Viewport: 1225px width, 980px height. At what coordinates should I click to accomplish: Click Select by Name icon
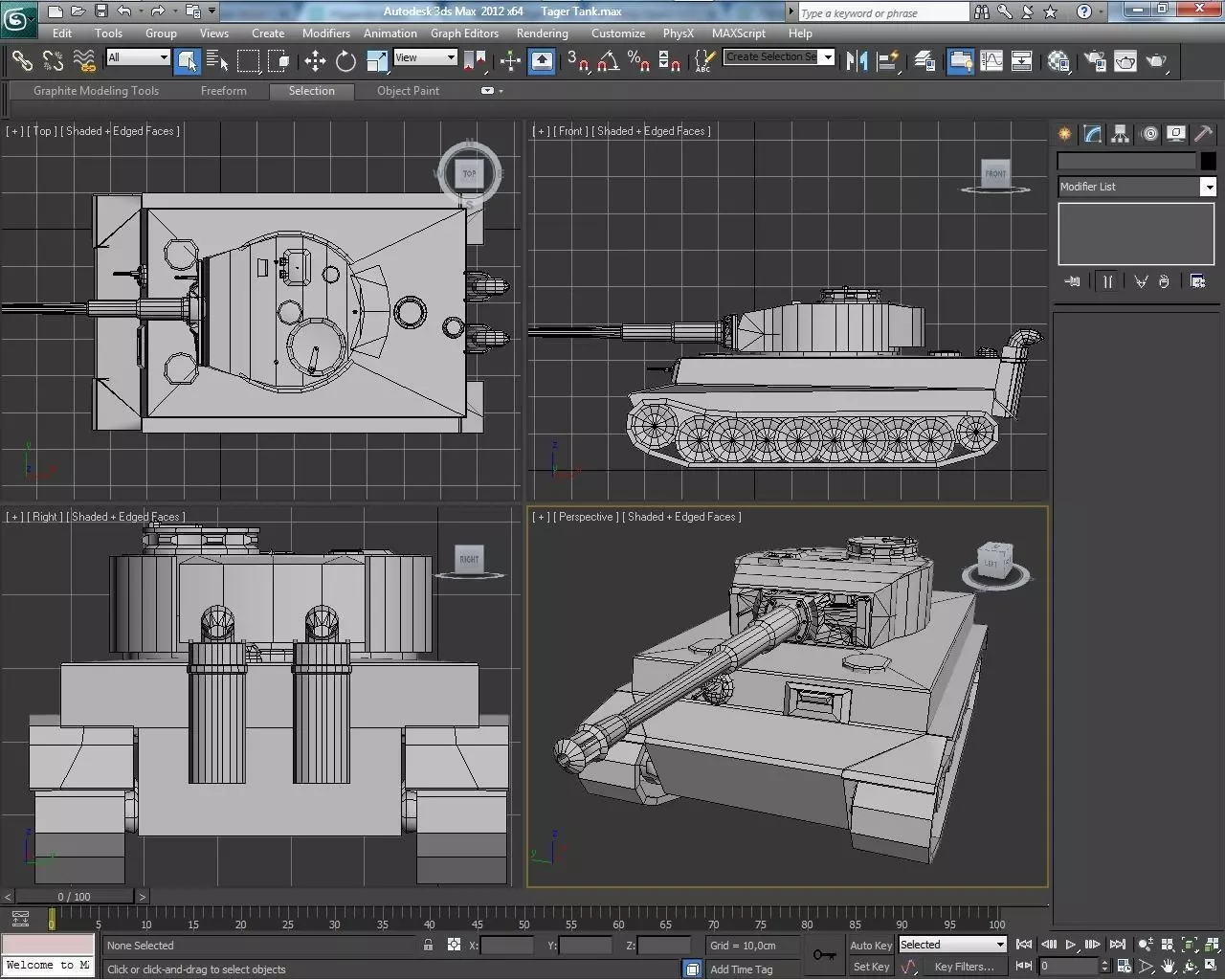pos(217,61)
